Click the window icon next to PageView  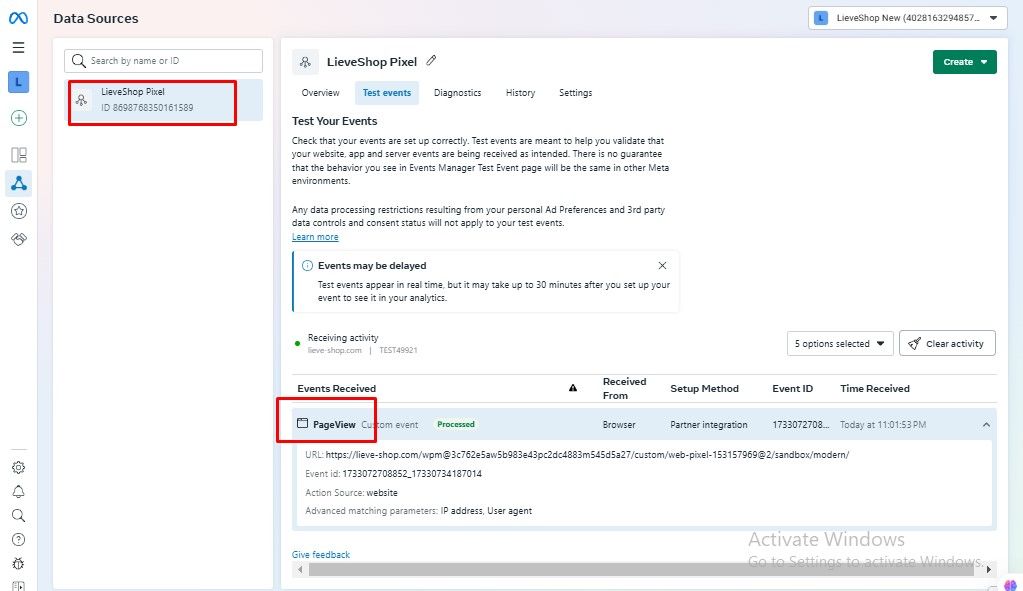[x=302, y=423]
